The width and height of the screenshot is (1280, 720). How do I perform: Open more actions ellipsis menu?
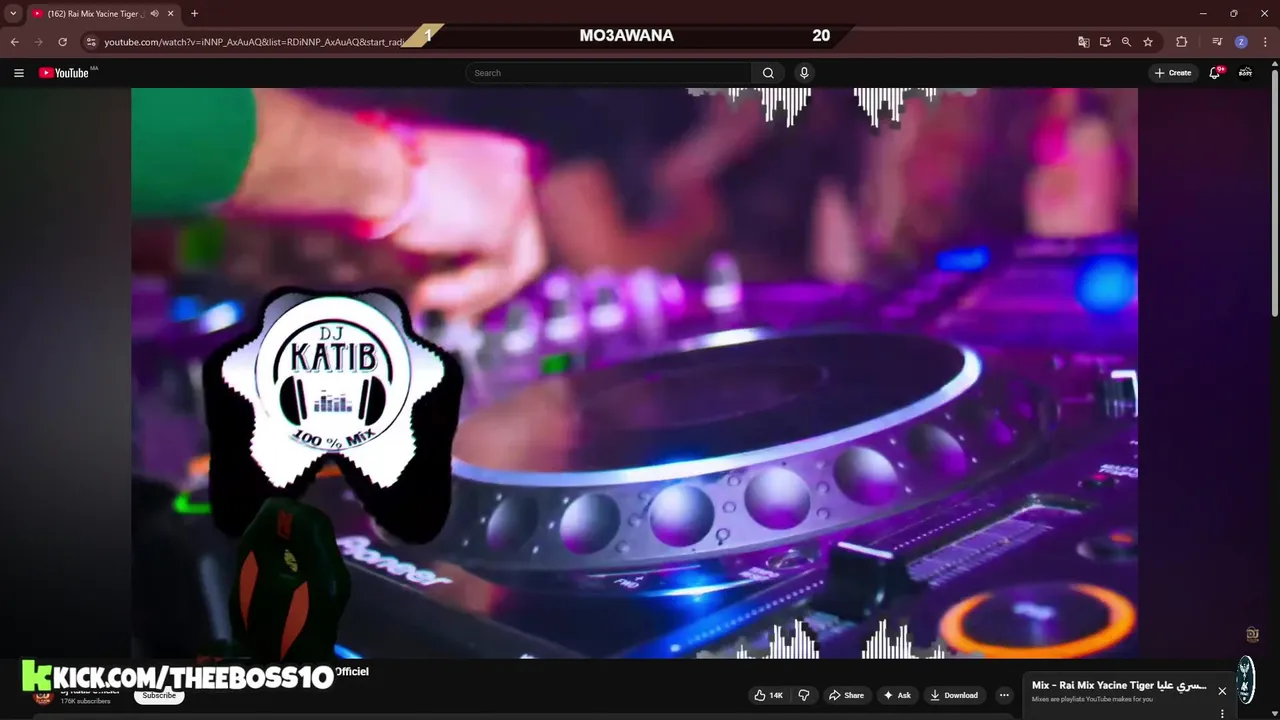(x=1004, y=695)
